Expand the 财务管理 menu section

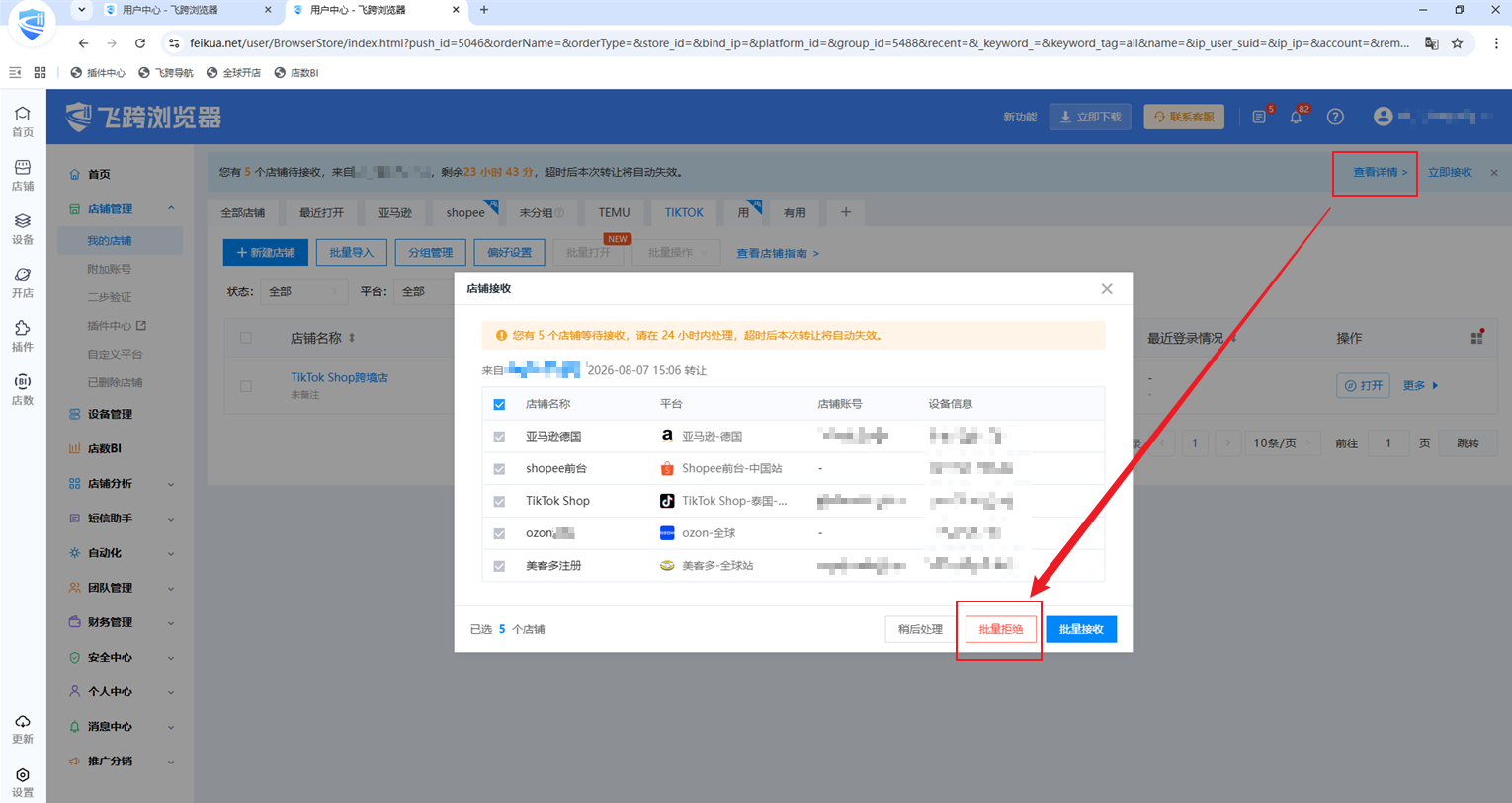171,622
